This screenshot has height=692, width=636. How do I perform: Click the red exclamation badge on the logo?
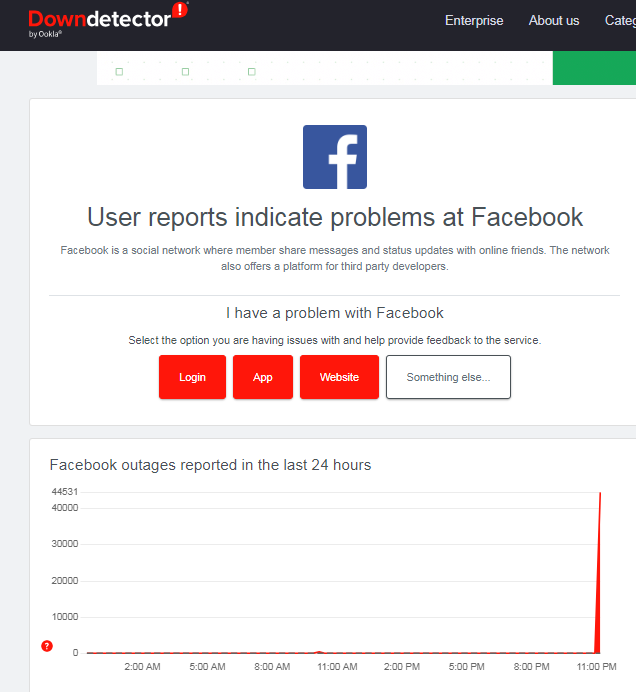pos(179,10)
